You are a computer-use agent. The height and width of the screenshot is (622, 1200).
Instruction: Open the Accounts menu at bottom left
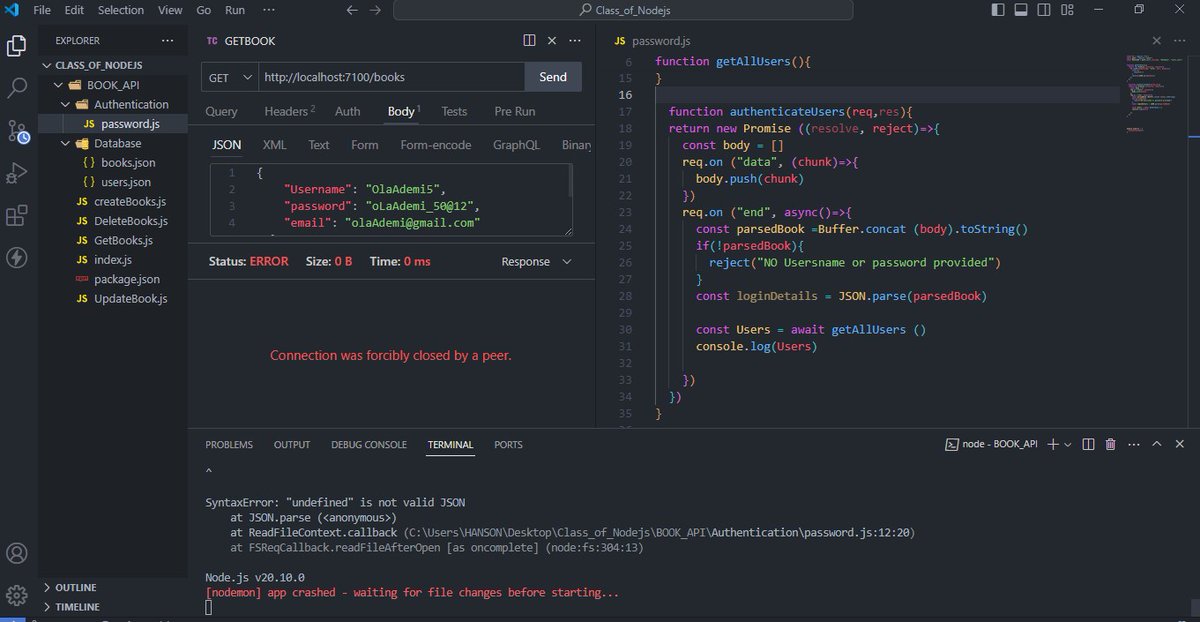(x=16, y=552)
